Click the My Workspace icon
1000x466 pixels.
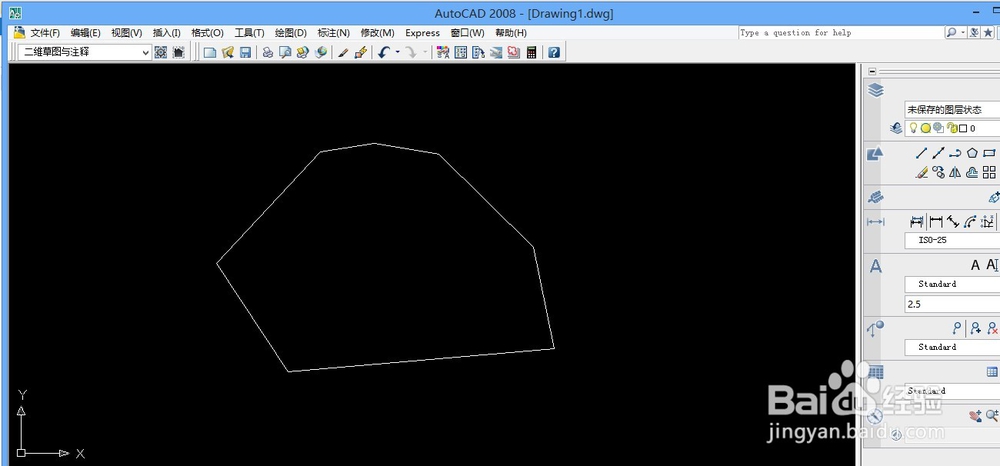(179, 52)
